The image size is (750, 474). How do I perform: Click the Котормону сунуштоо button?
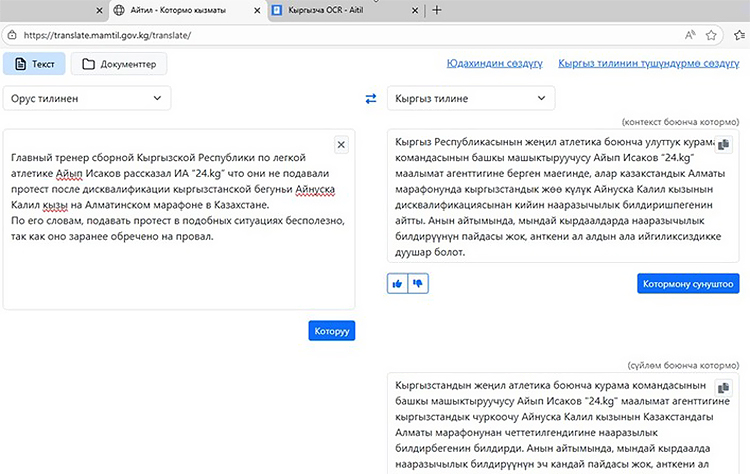pyautogui.click(x=687, y=284)
